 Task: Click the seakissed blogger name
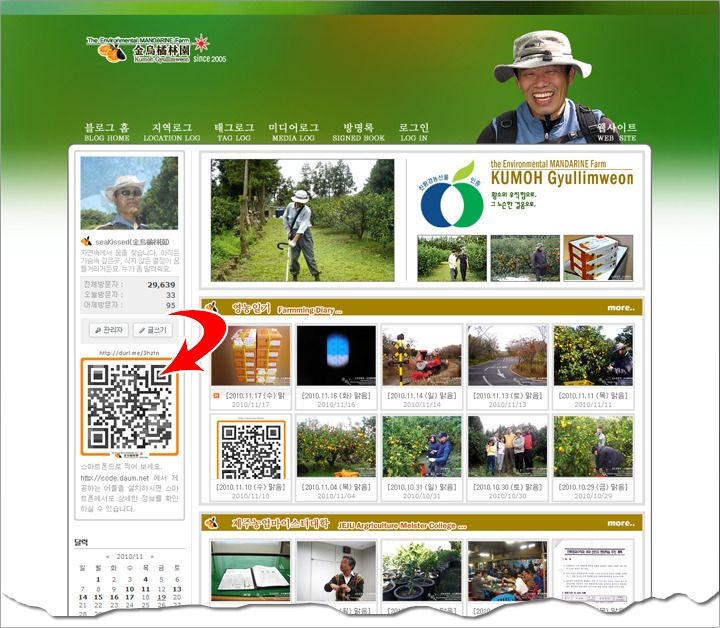tap(132, 241)
